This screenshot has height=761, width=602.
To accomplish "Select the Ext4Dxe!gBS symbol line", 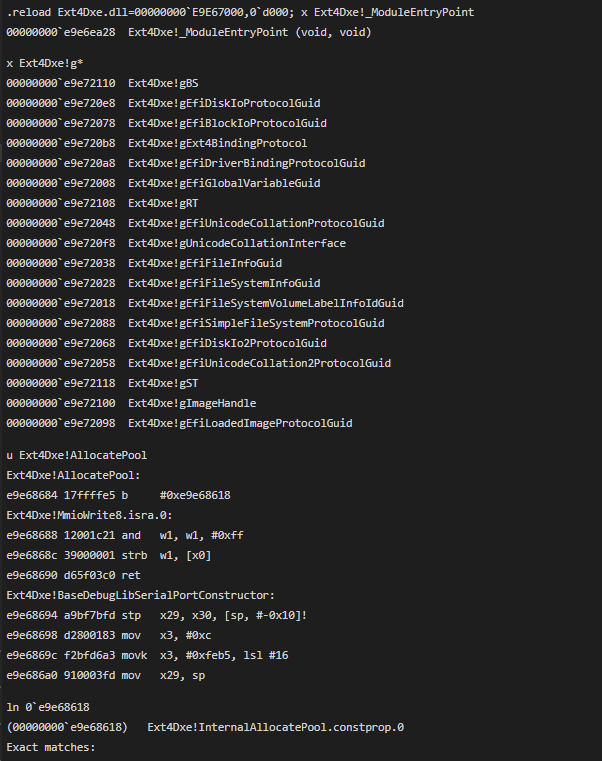I will 102,83.
